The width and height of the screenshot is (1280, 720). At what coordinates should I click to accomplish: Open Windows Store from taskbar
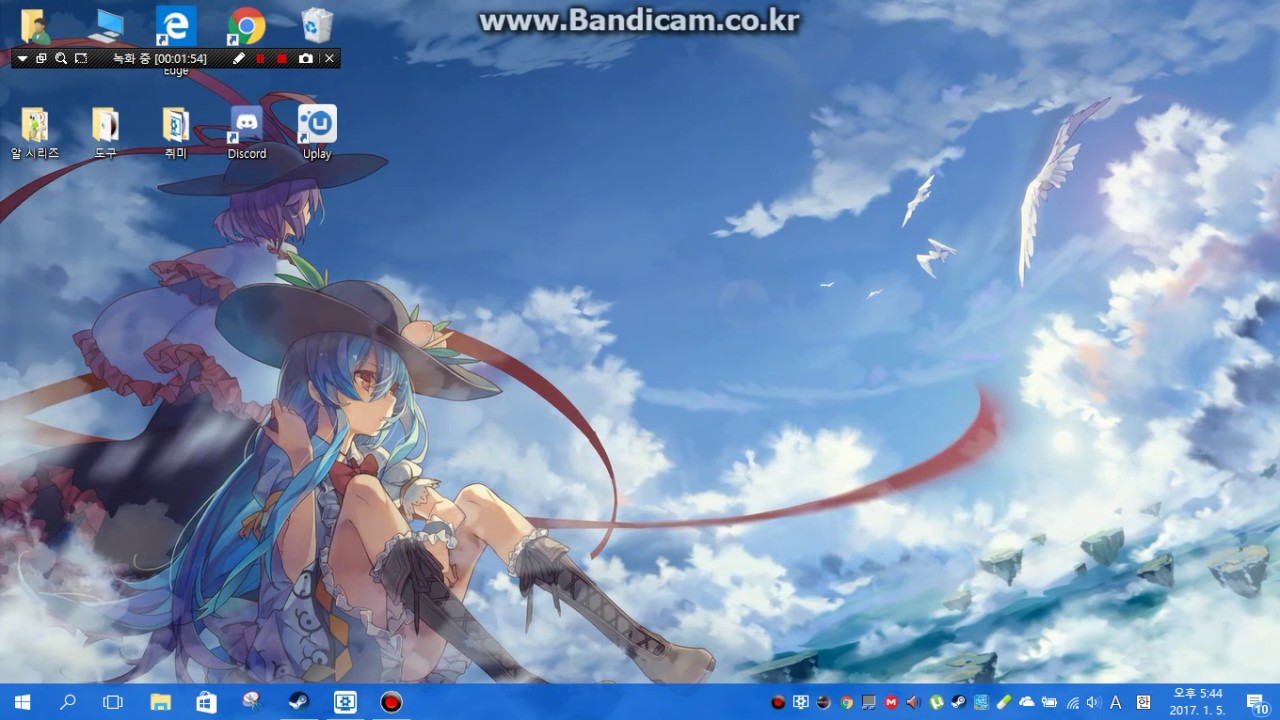(x=207, y=702)
